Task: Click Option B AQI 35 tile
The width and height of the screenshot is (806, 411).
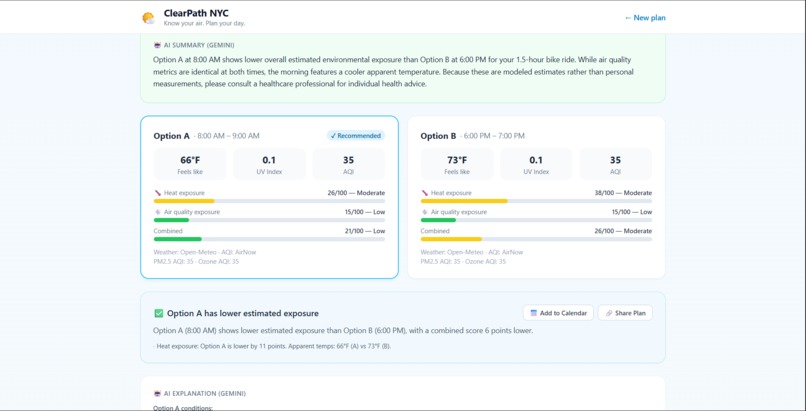Action: pyautogui.click(x=615, y=164)
